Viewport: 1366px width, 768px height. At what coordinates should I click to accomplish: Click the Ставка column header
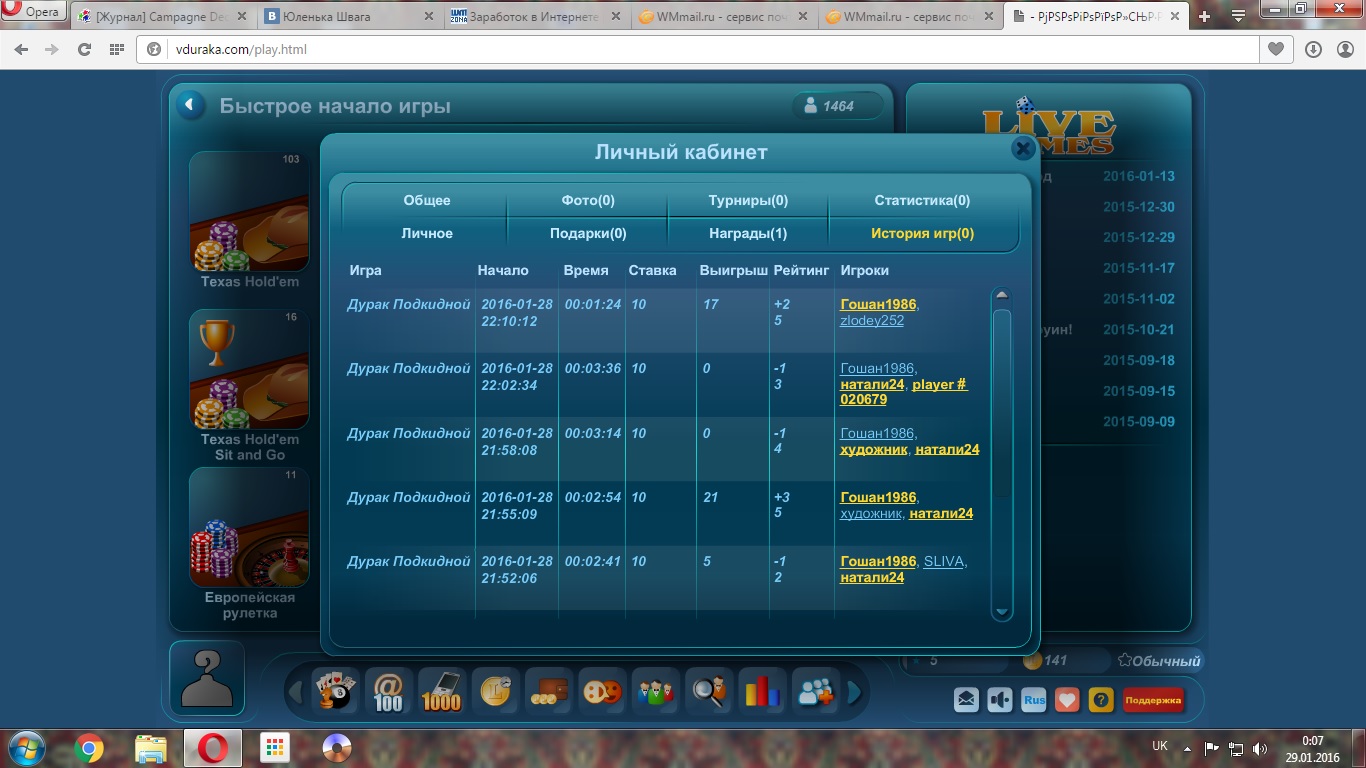[652, 270]
